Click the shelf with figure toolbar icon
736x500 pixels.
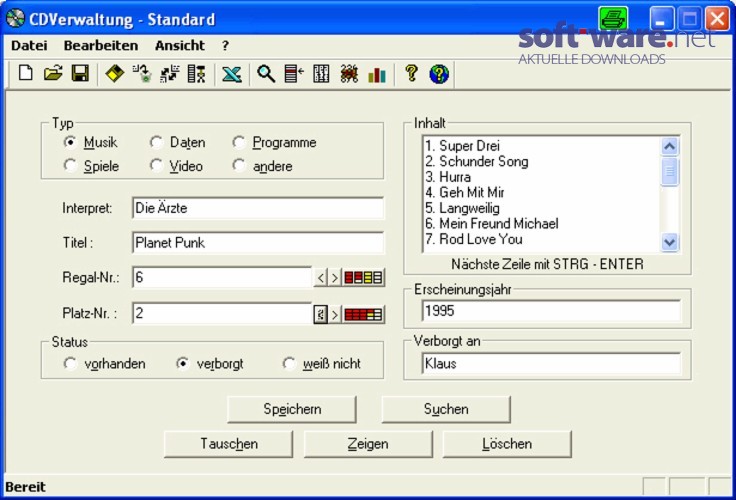pos(197,74)
